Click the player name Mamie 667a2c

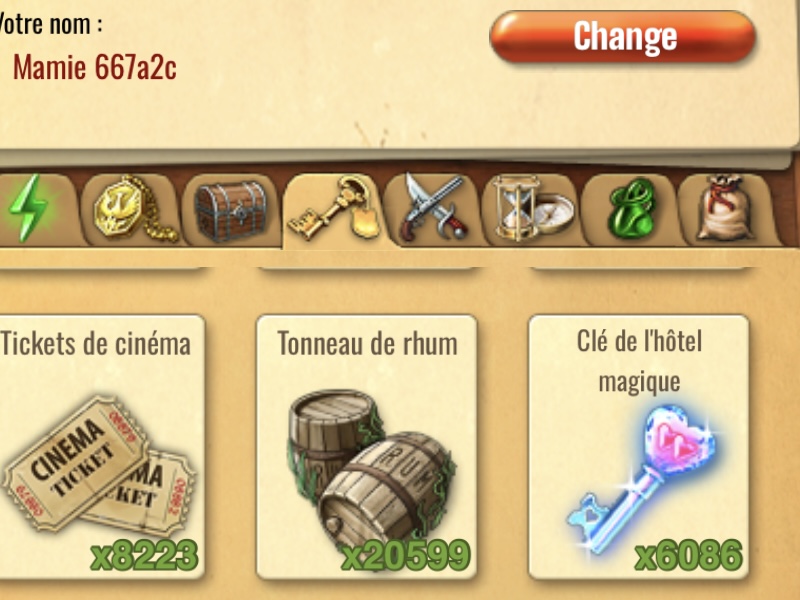(95, 67)
